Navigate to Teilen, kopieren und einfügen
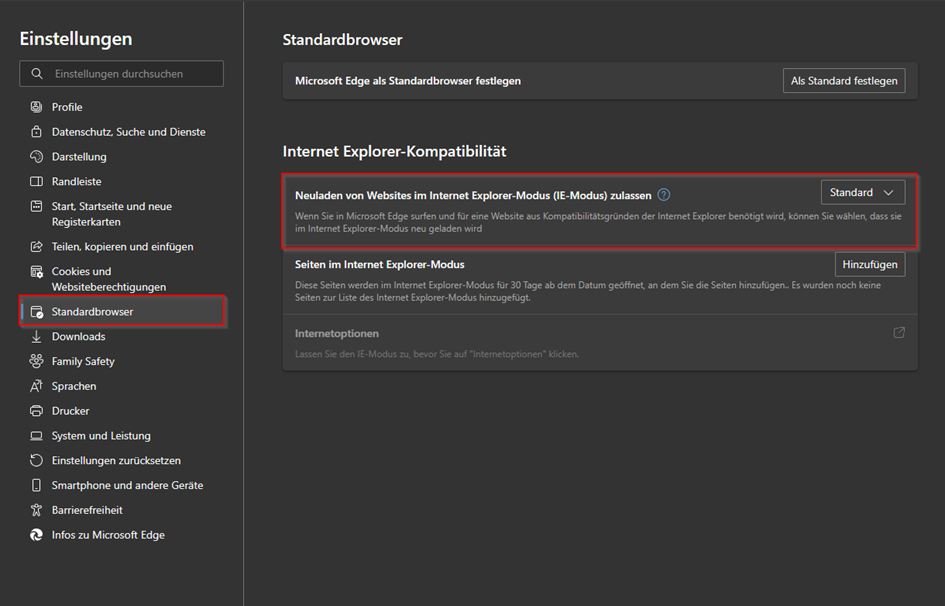The height and width of the screenshot is (606, 945). tap(122, 246)
